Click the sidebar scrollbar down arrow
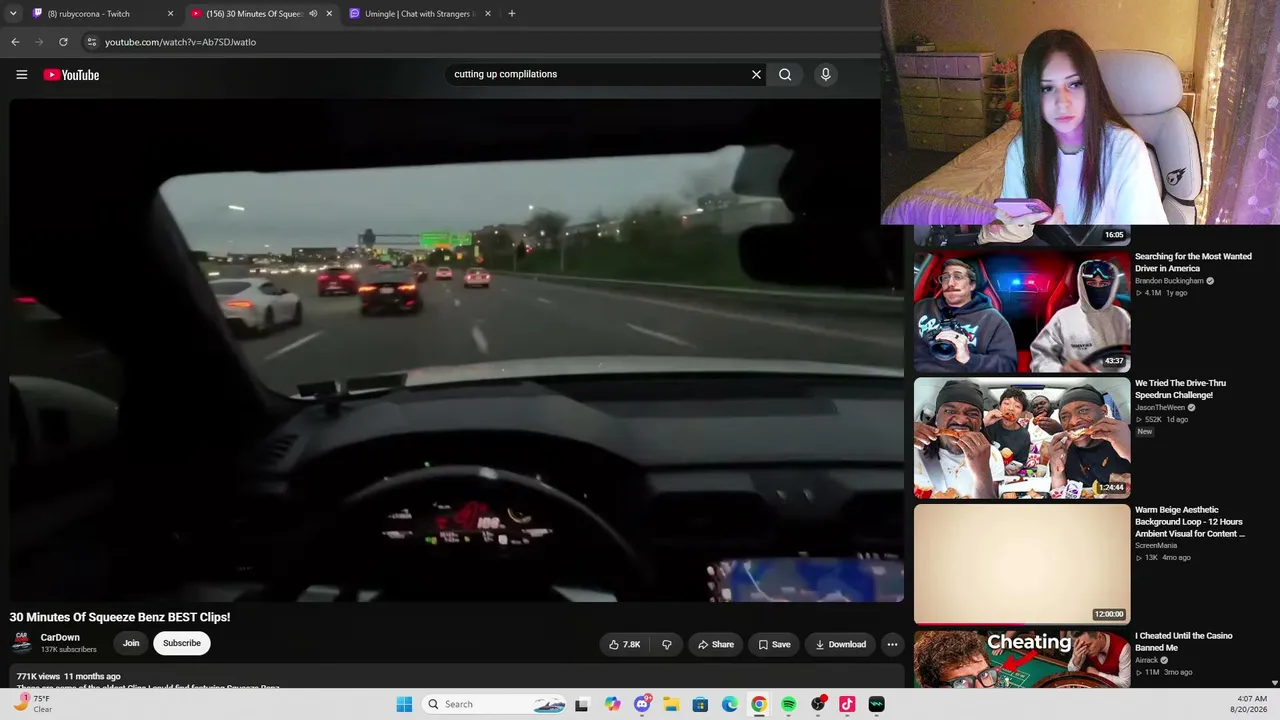The image size is (1280, 720). point(1274,683)
